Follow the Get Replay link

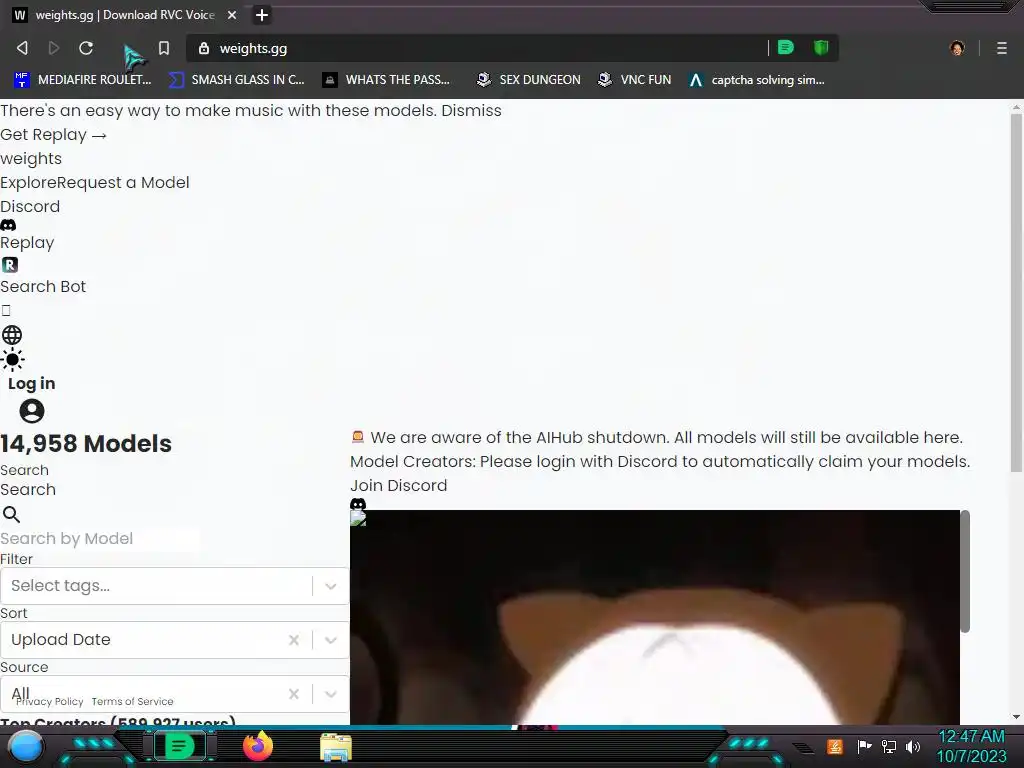(54, 135)
